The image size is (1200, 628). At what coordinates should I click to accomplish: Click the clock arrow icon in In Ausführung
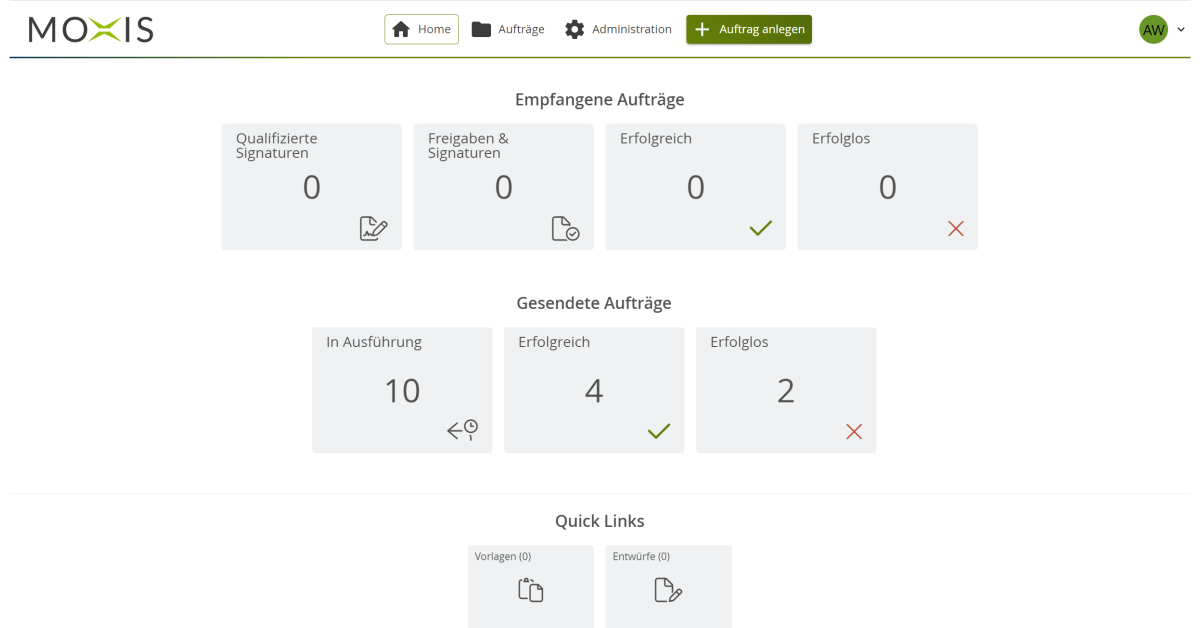click(462, 431)
